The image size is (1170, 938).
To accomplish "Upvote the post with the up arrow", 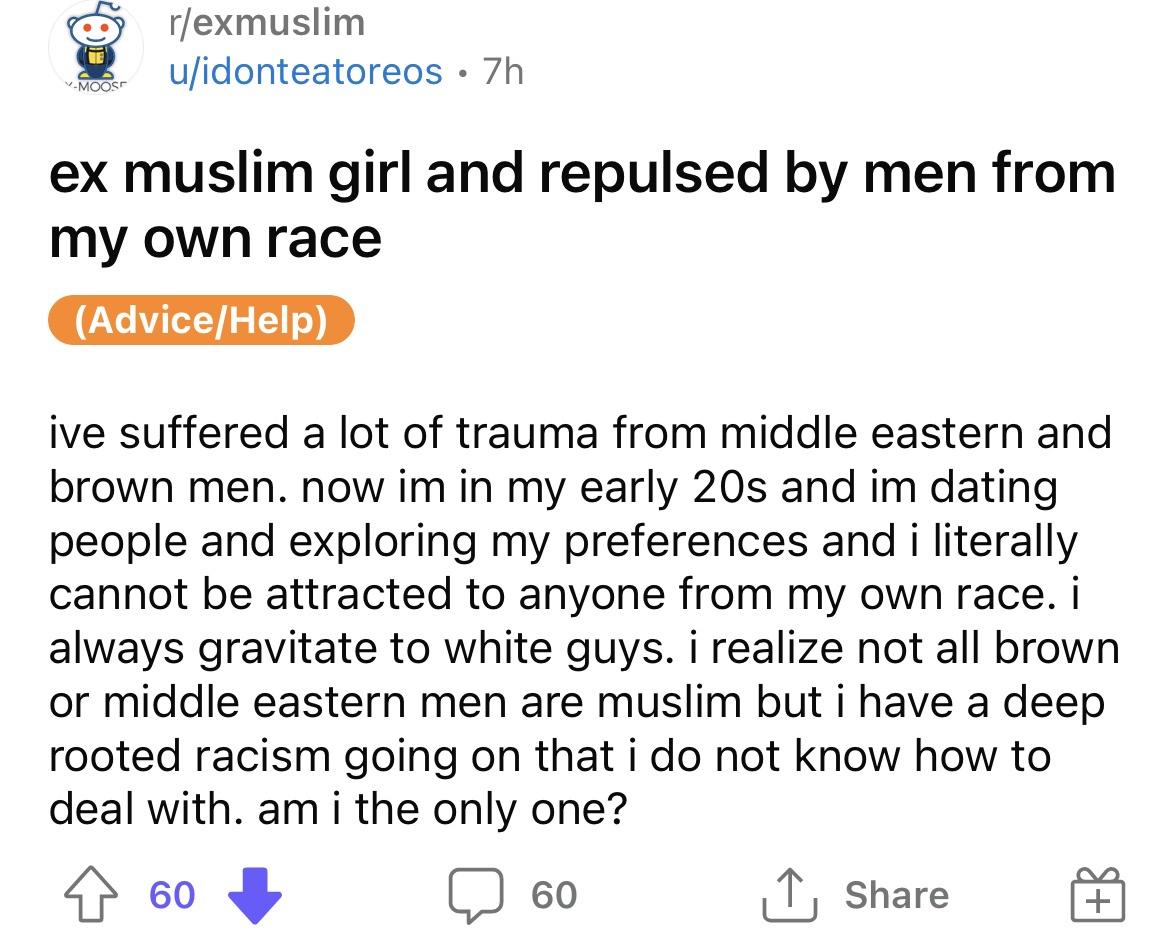I will [91, 893].
